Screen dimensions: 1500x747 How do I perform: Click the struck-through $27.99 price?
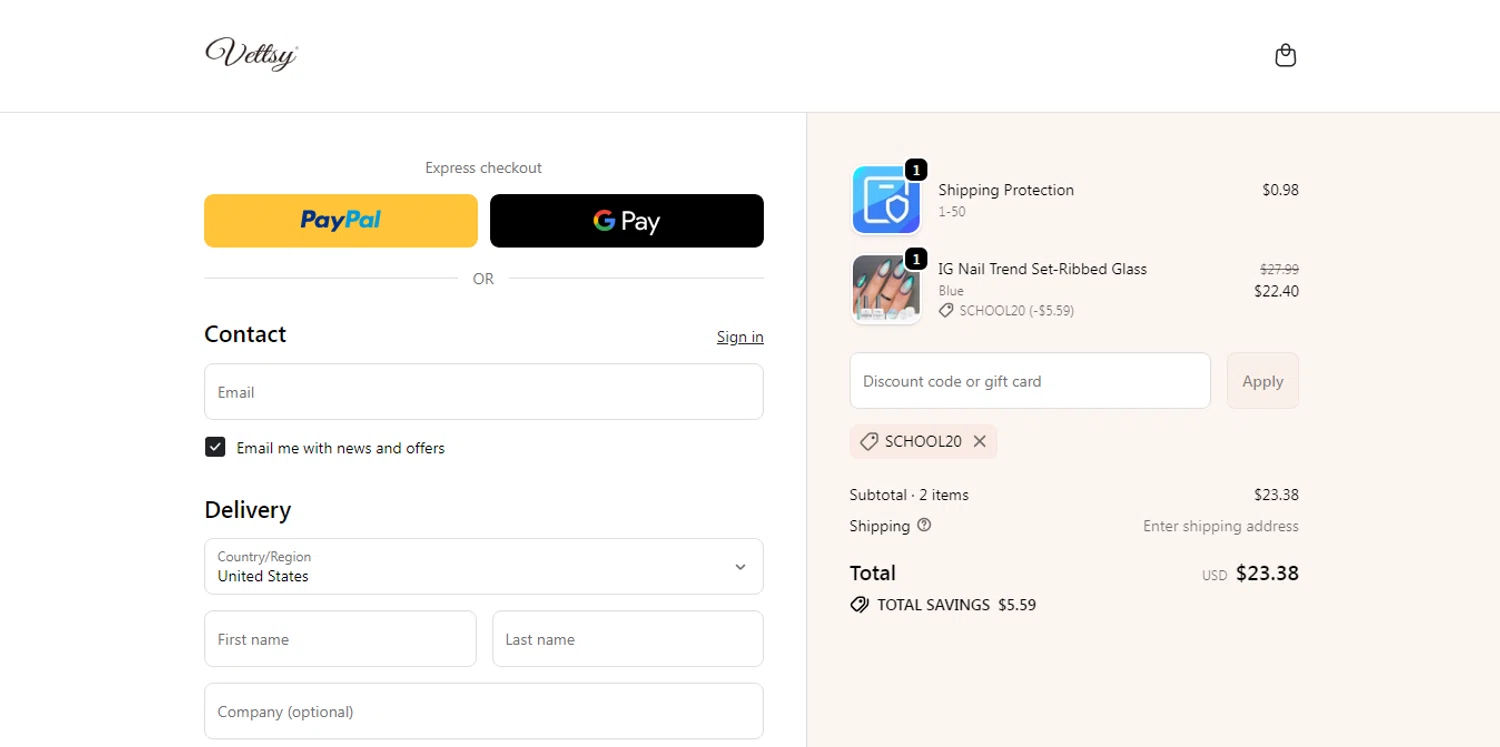[x=1279, y=269]
